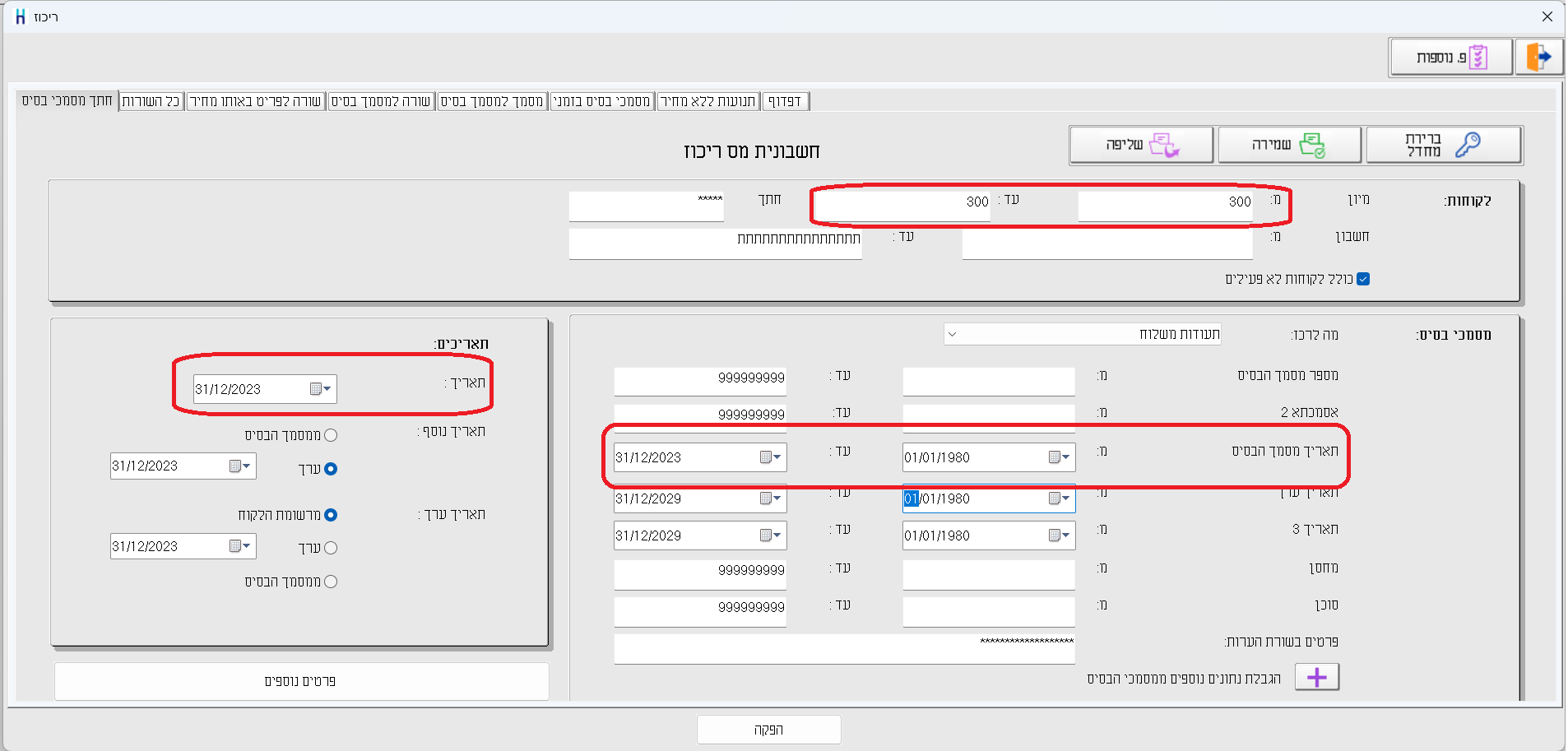Viewport: 1568px width, 751px height.
Task: Click the שליפה pink folder button
Action: pos(1141,146)
